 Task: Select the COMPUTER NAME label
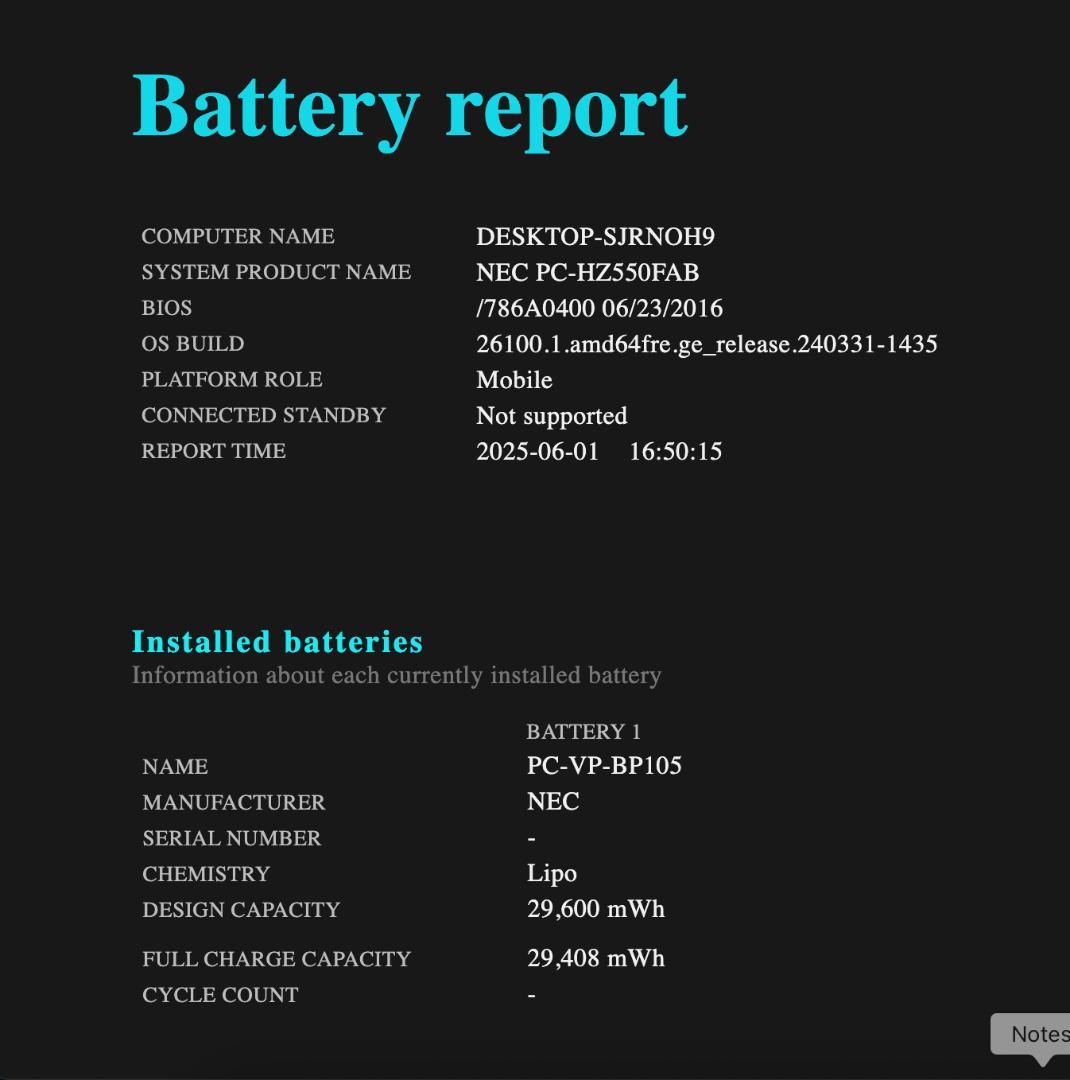pos(238,237)
